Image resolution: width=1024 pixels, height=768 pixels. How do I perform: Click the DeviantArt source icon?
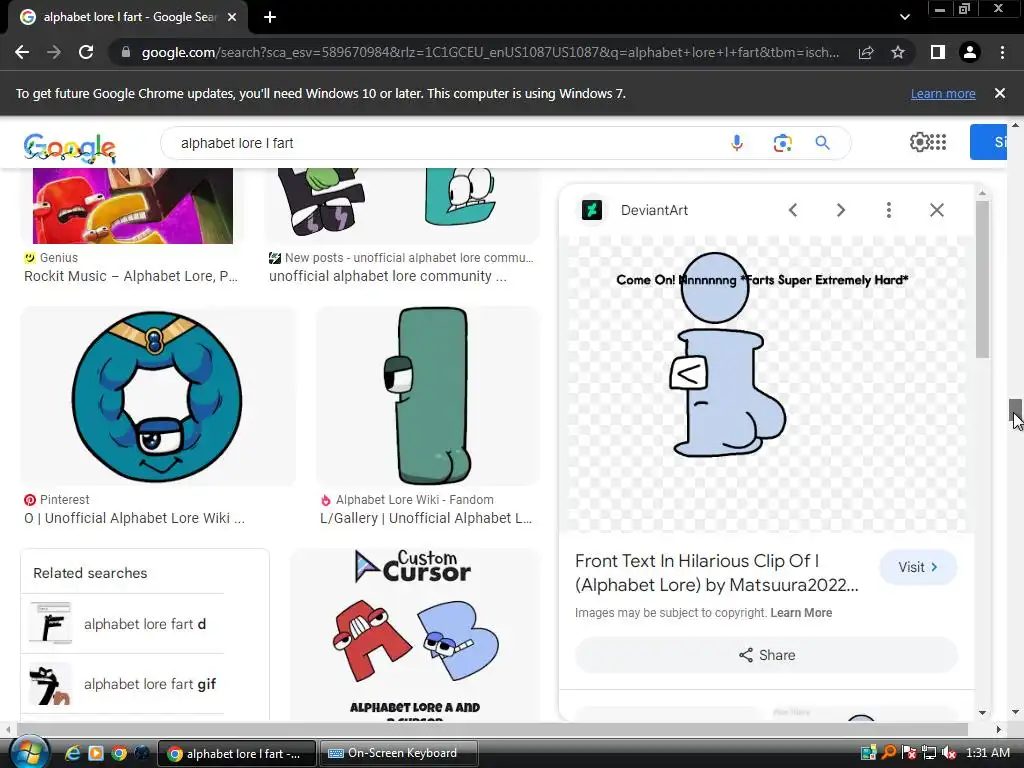tap(592, 210)
